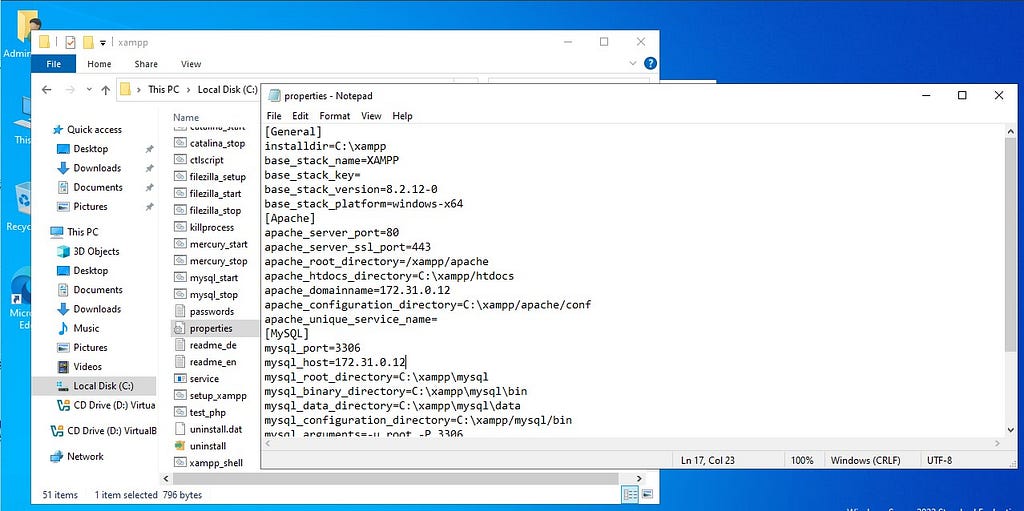Click This PC in the address bar
The image size is (1024, 511).
(163, 90)
